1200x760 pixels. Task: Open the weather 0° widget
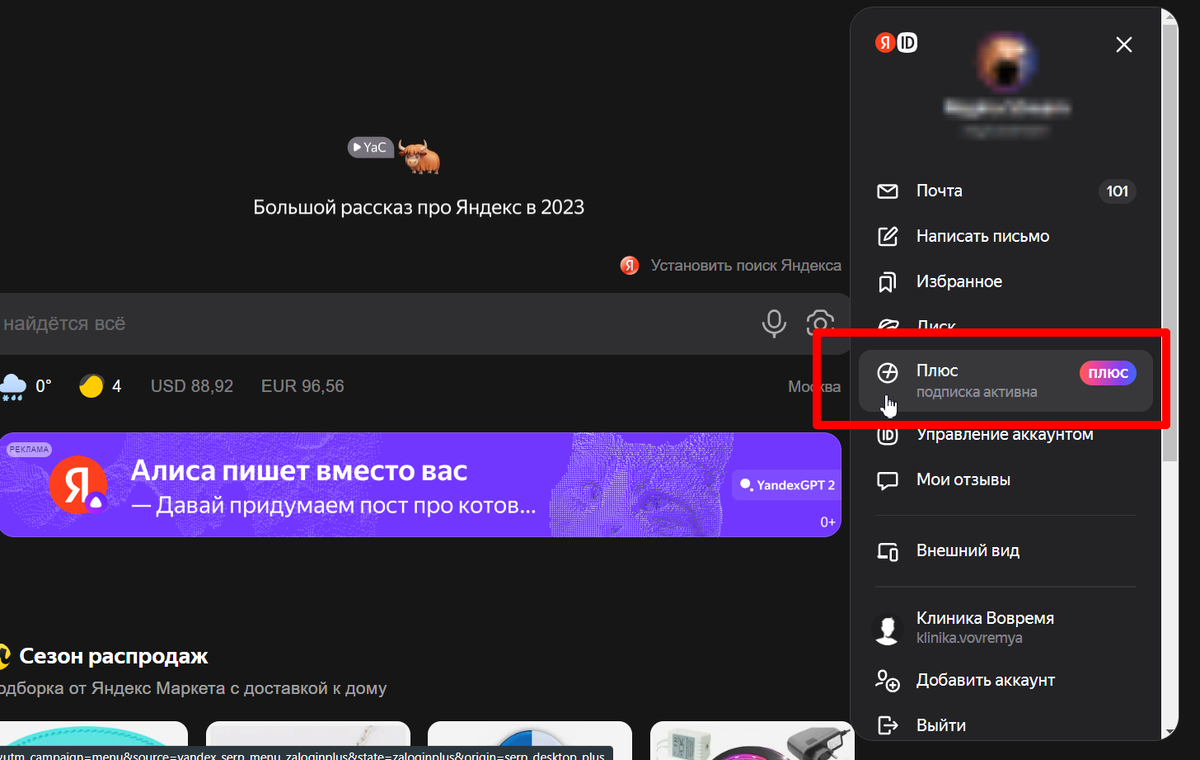click(26, 386)
